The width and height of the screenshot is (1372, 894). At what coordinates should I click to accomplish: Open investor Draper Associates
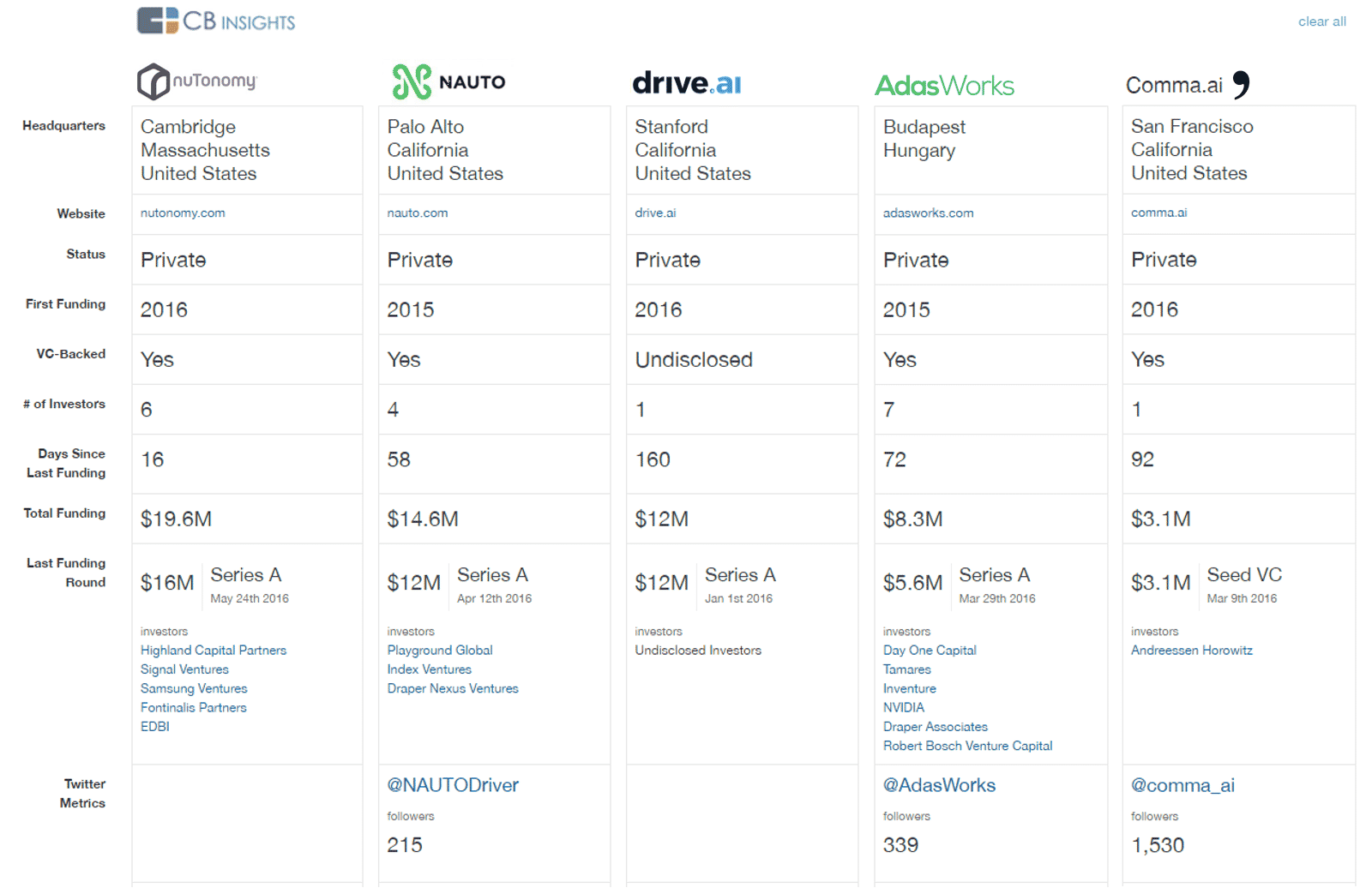(x=935, y=727)
